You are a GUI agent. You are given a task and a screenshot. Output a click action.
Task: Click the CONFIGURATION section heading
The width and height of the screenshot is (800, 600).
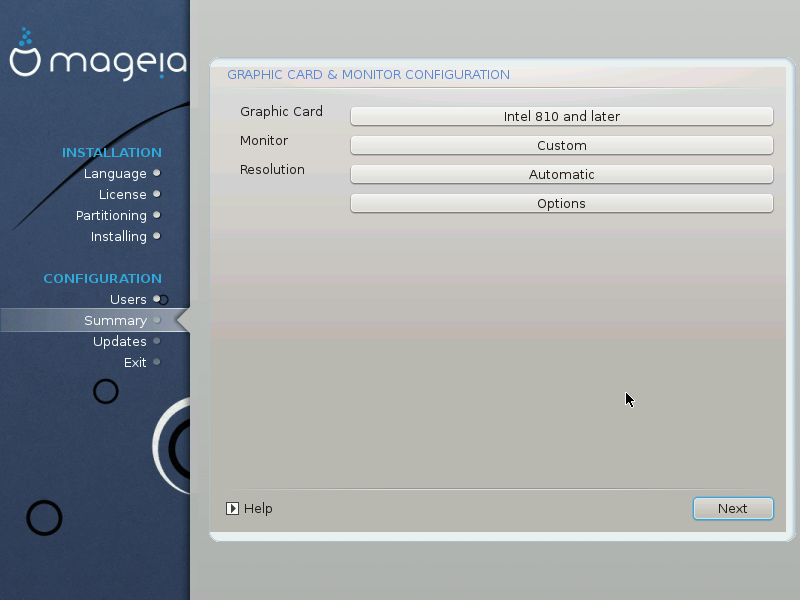click(x=103, y=279)
